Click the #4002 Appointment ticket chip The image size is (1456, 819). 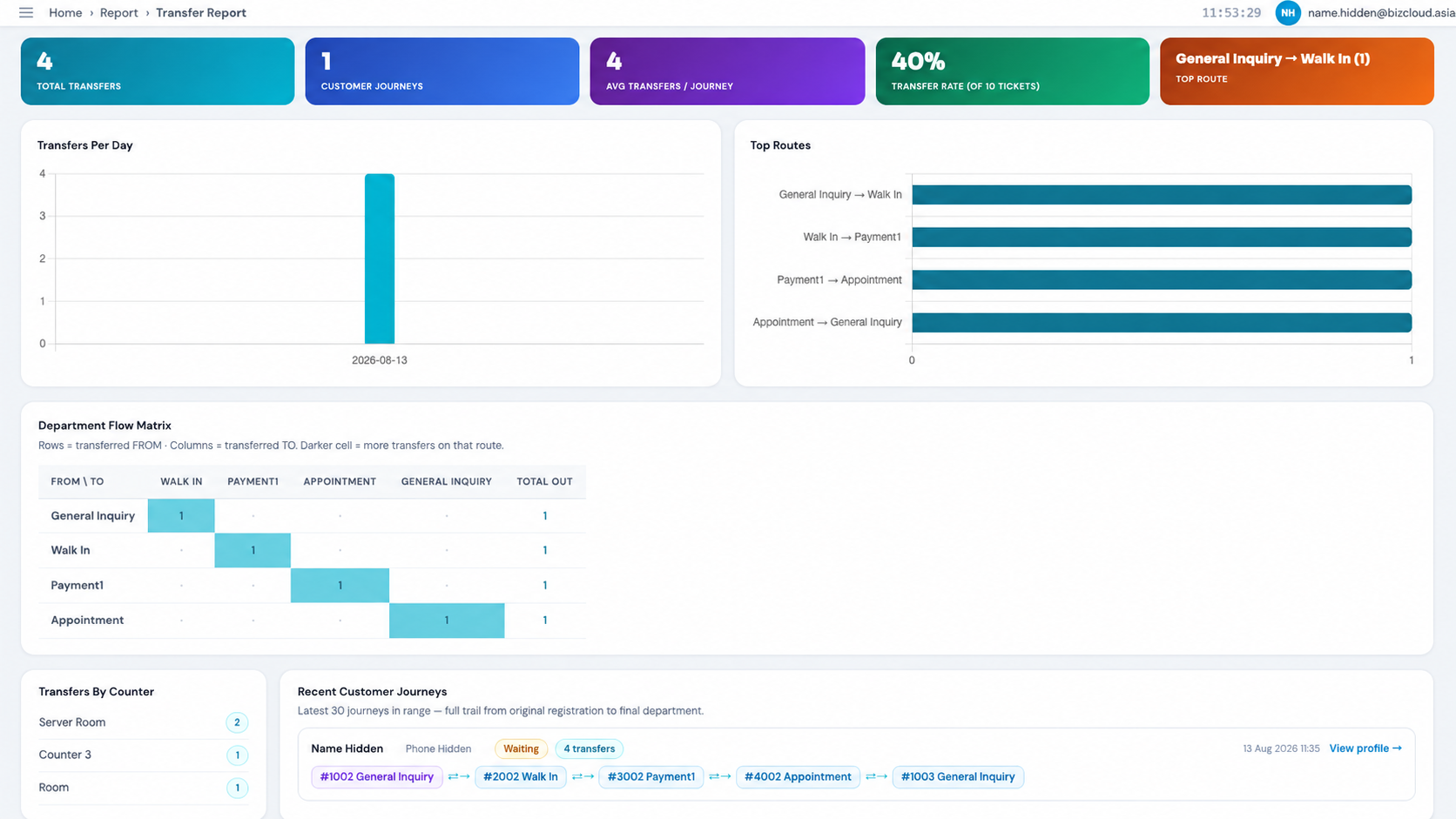click(798, 776)
